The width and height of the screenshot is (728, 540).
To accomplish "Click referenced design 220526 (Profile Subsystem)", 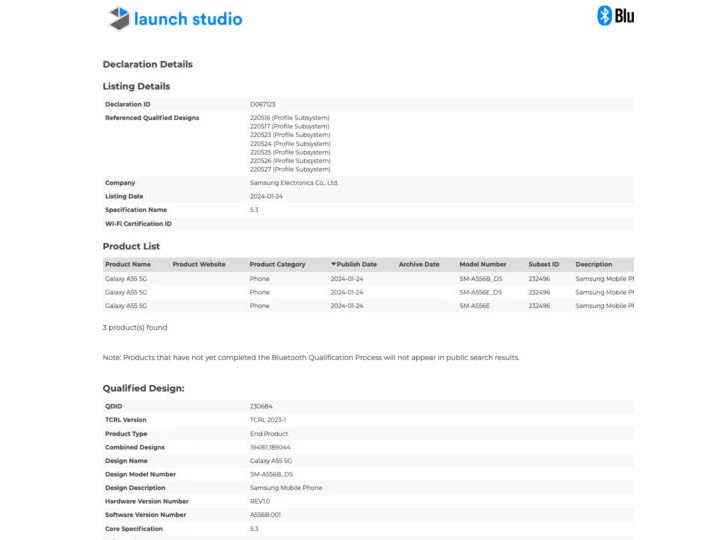I will tap(290, 161).
